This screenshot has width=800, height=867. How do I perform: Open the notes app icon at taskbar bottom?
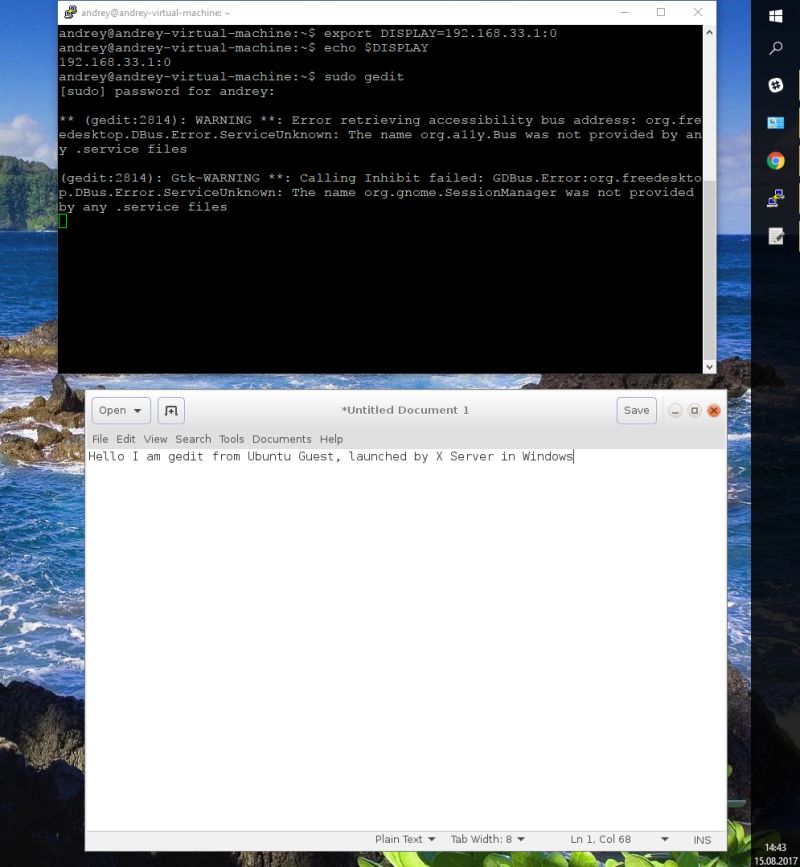(x=775, y=236)
